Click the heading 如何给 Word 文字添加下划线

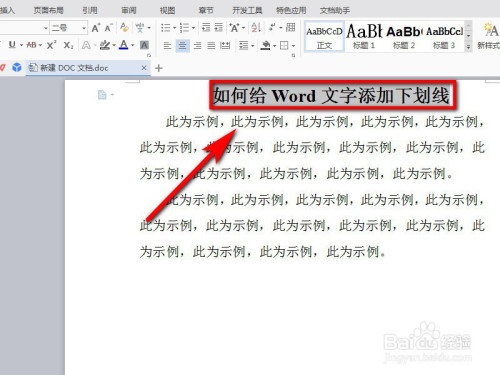pos(331,96)
